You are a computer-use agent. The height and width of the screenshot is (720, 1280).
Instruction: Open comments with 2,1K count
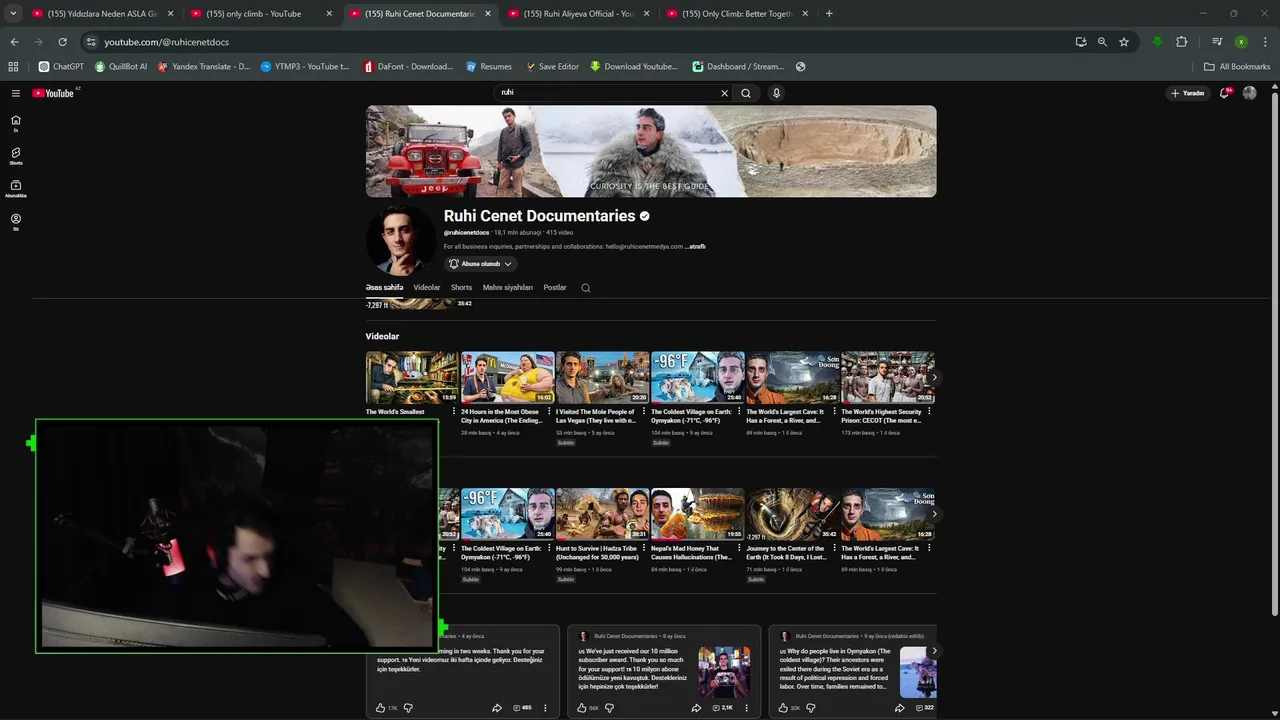[x=723, y=708]
